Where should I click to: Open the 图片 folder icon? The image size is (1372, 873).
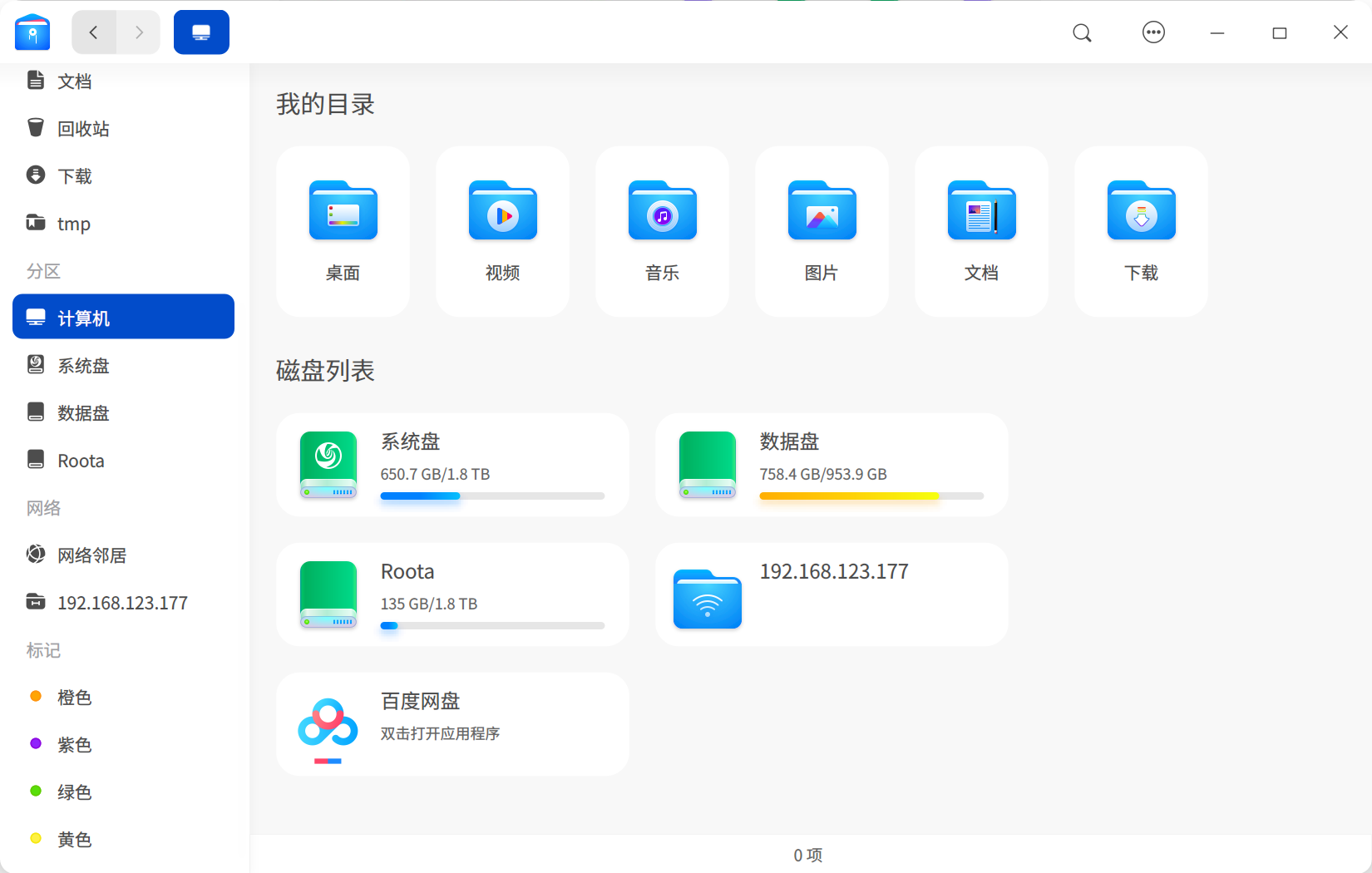point(822,210)
